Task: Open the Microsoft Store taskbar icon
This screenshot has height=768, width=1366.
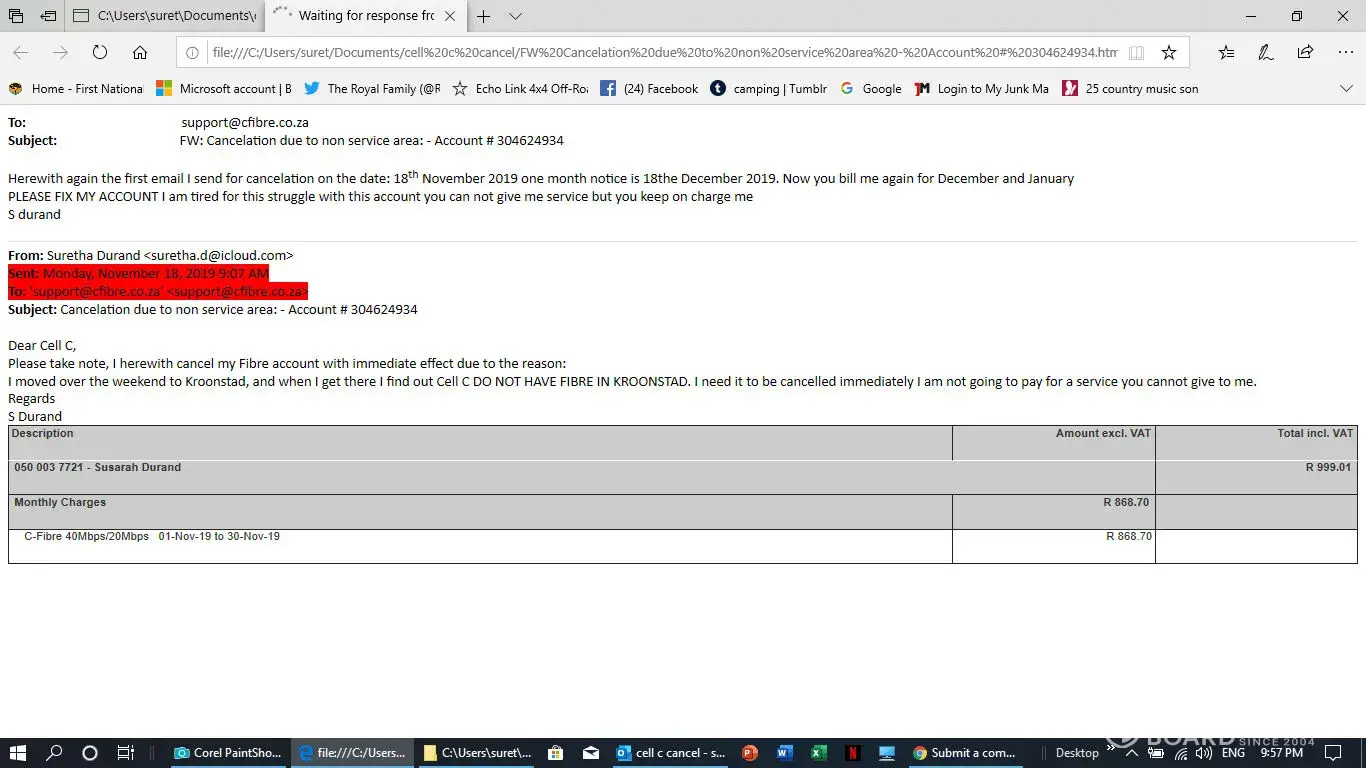Action: (556, 753)
